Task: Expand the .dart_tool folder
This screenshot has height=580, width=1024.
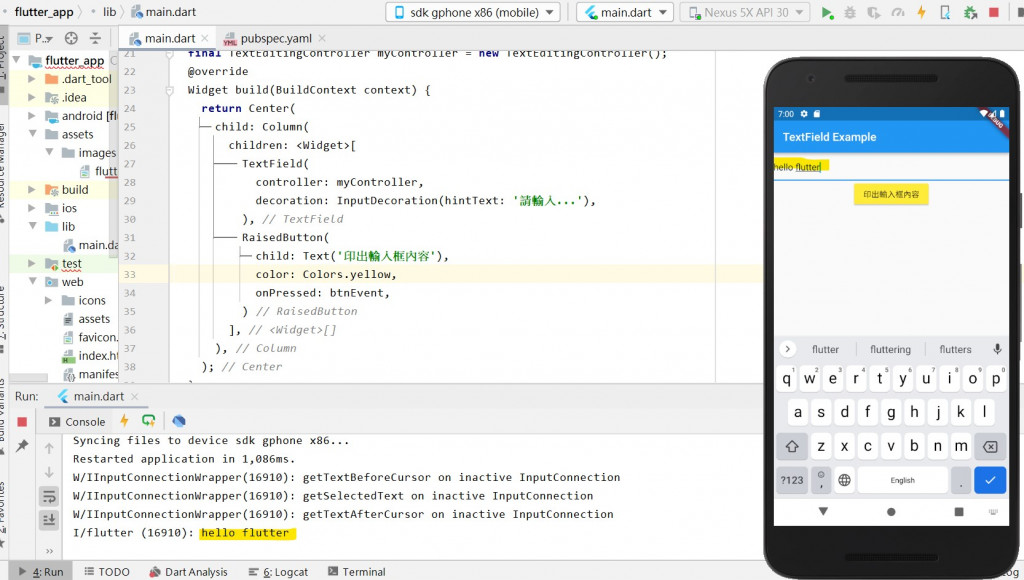Action: [31, 79]
